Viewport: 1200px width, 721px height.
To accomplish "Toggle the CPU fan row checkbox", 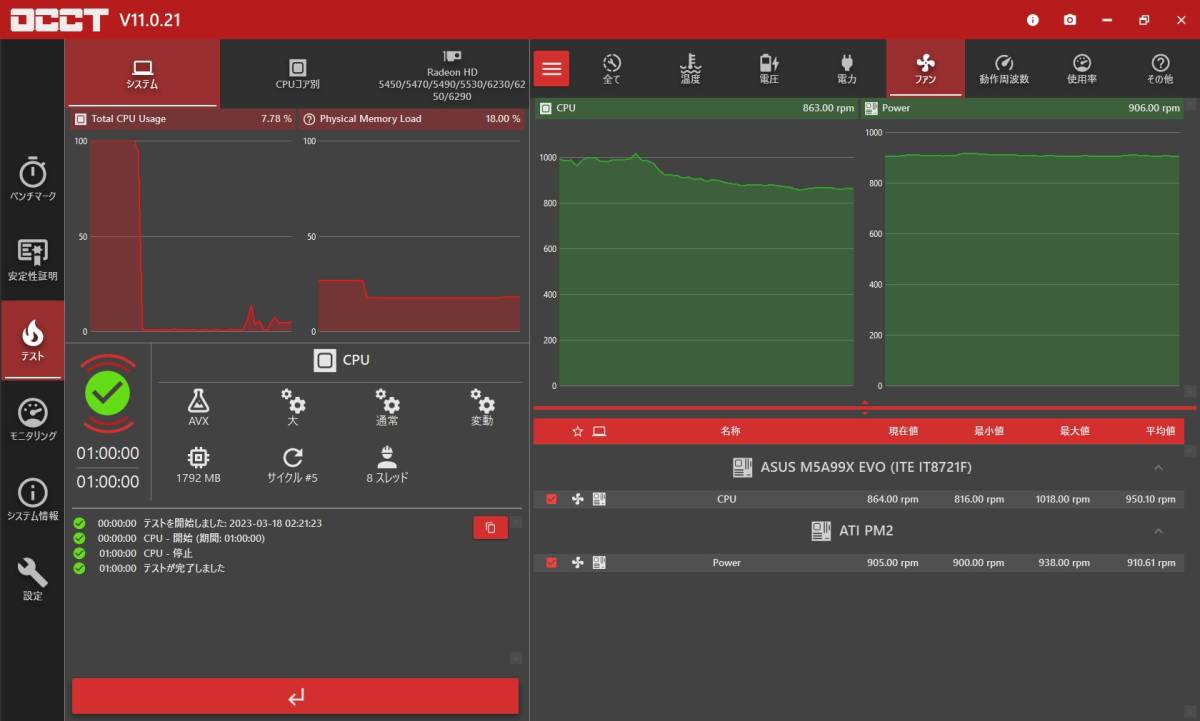I will (551, 499).
